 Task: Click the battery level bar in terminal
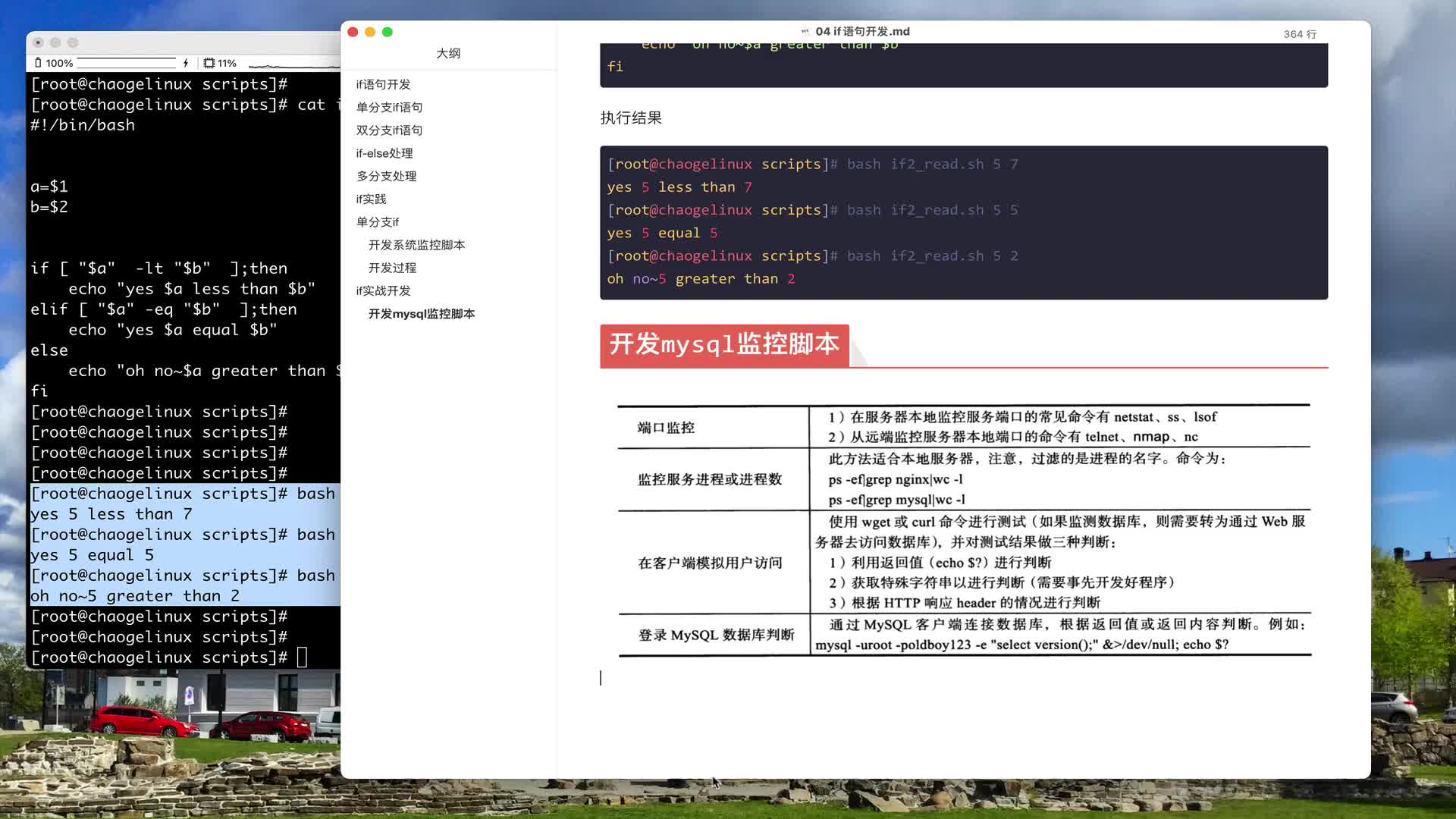[x=127, y=63]
